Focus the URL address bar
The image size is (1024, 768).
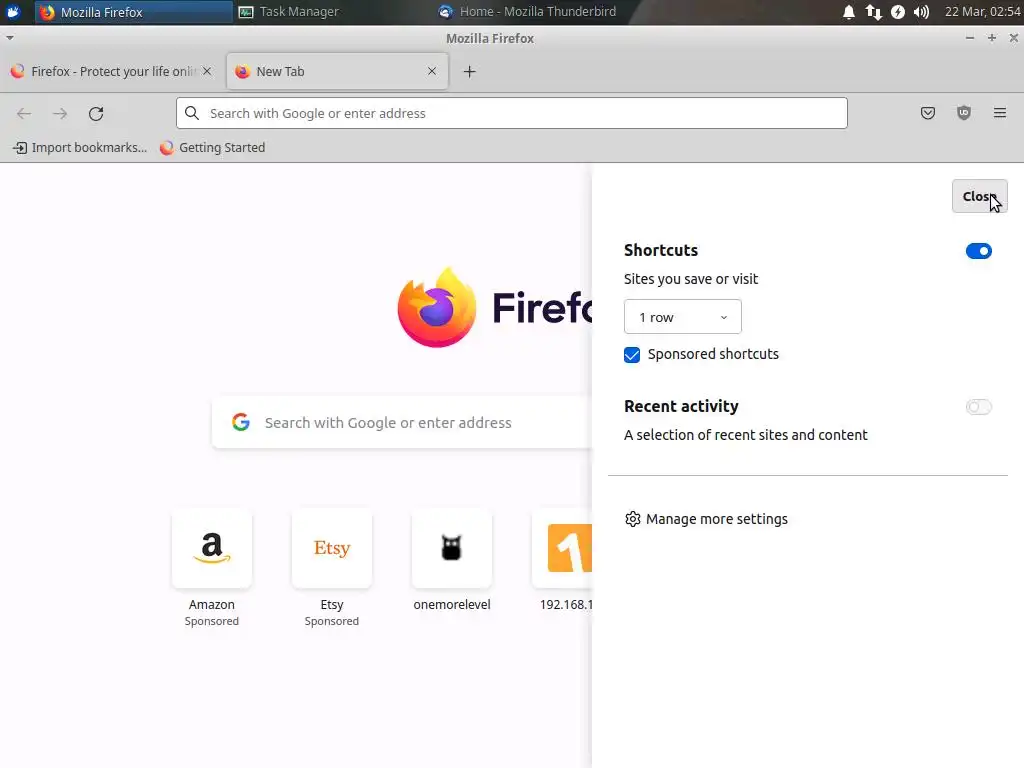coord(511,113)
